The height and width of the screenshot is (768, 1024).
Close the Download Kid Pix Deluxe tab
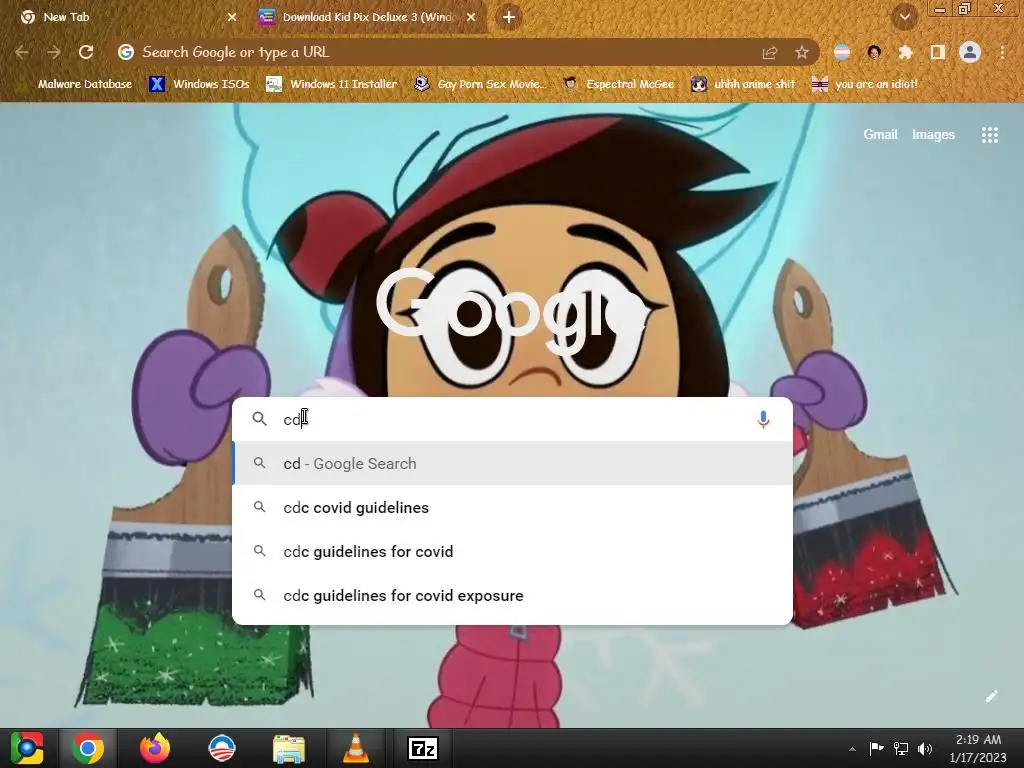471,17
